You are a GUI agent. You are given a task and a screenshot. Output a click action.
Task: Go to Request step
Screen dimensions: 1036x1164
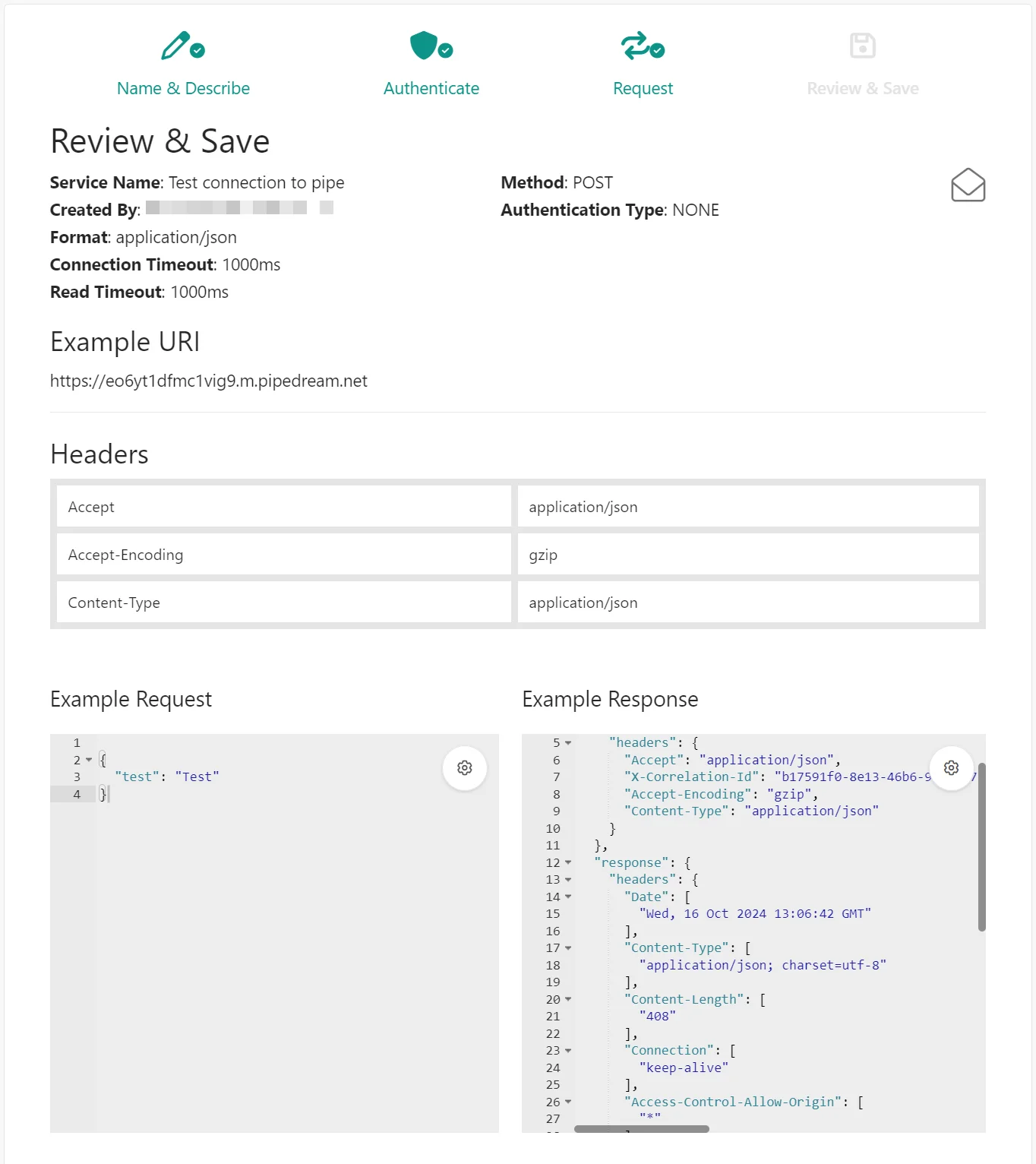[x=643, y=88]
